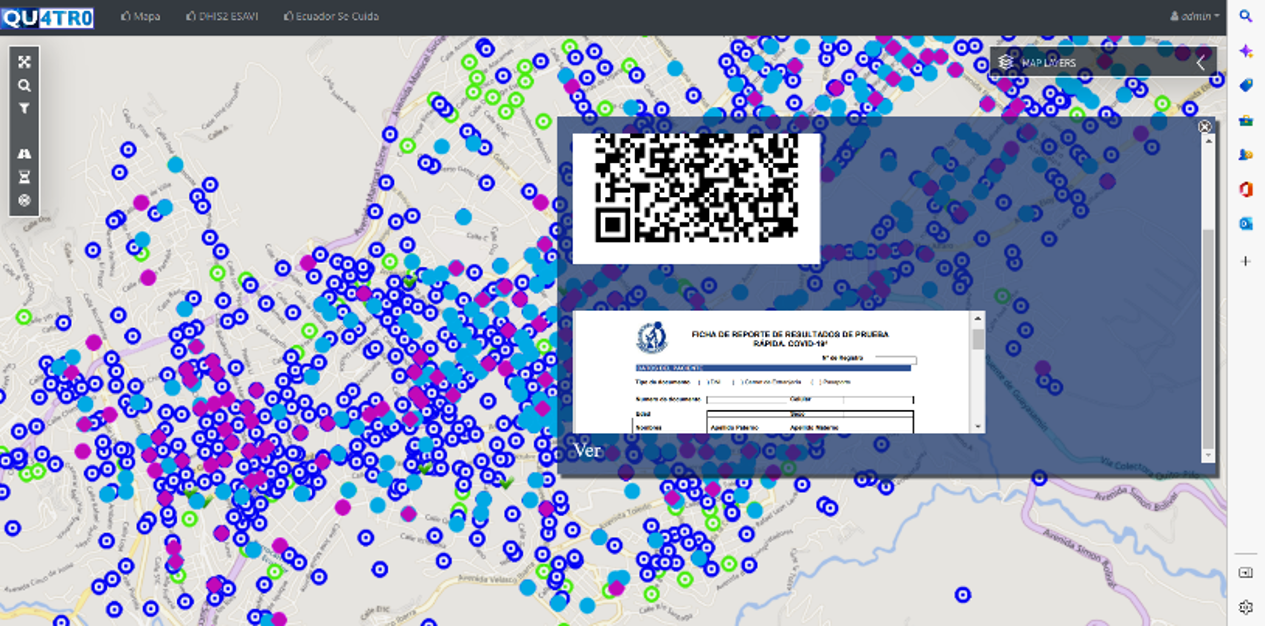Click the embedded document scroll up arrow

pos(978,318)
